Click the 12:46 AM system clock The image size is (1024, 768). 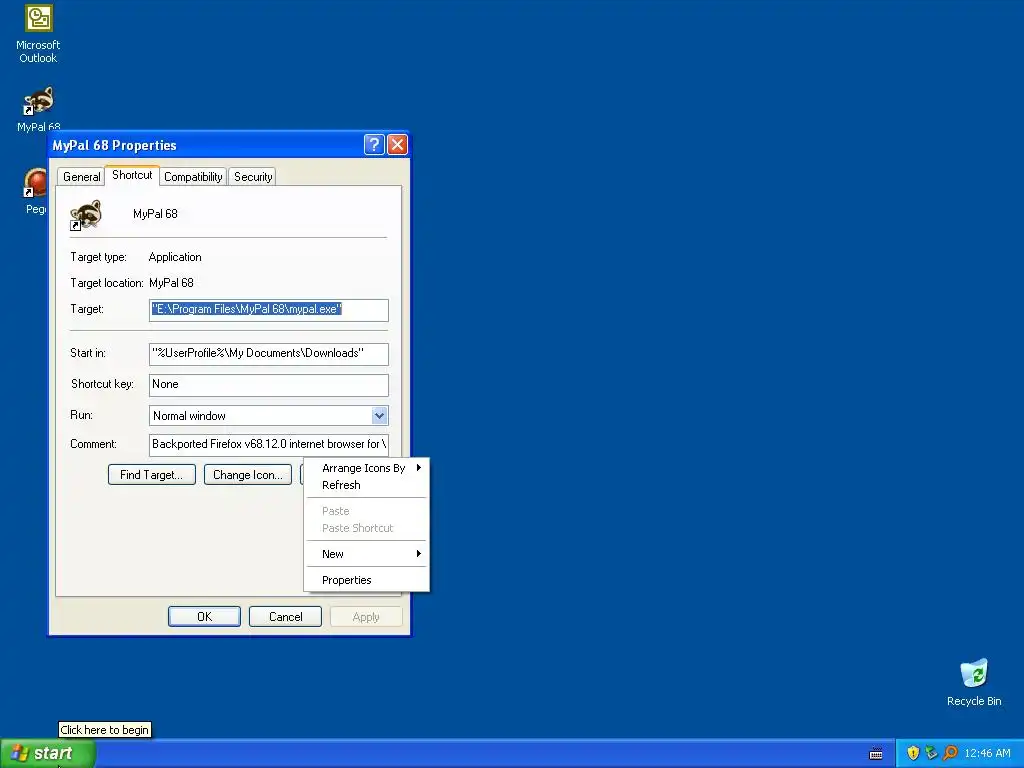pos(987,753)
